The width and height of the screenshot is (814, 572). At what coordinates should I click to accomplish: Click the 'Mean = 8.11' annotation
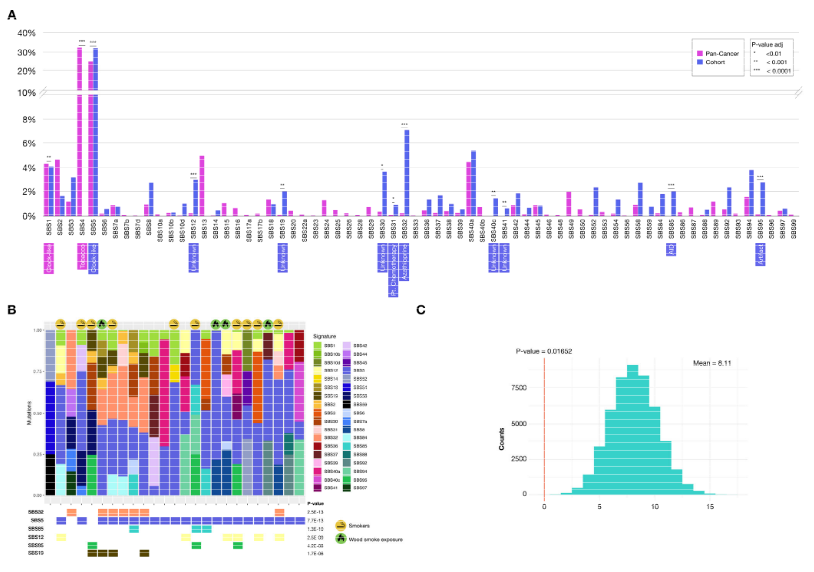click(x=712, y=363)
